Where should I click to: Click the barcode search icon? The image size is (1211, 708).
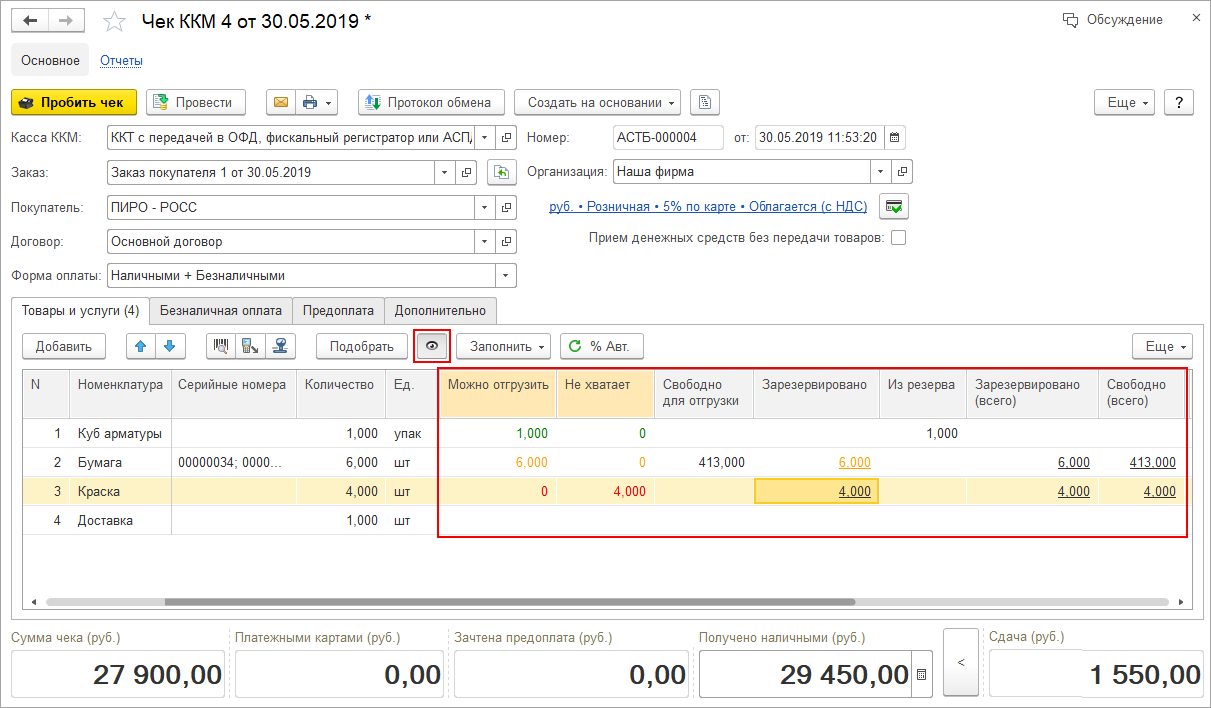(222, 346)
